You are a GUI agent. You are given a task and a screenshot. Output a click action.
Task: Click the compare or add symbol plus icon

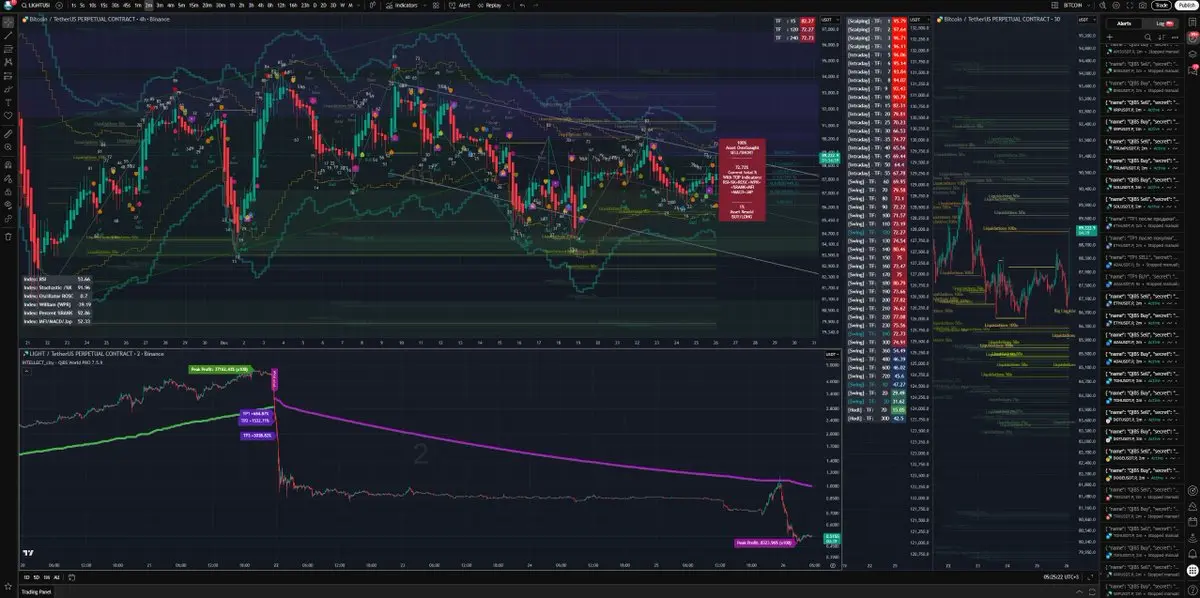[60, 5]
